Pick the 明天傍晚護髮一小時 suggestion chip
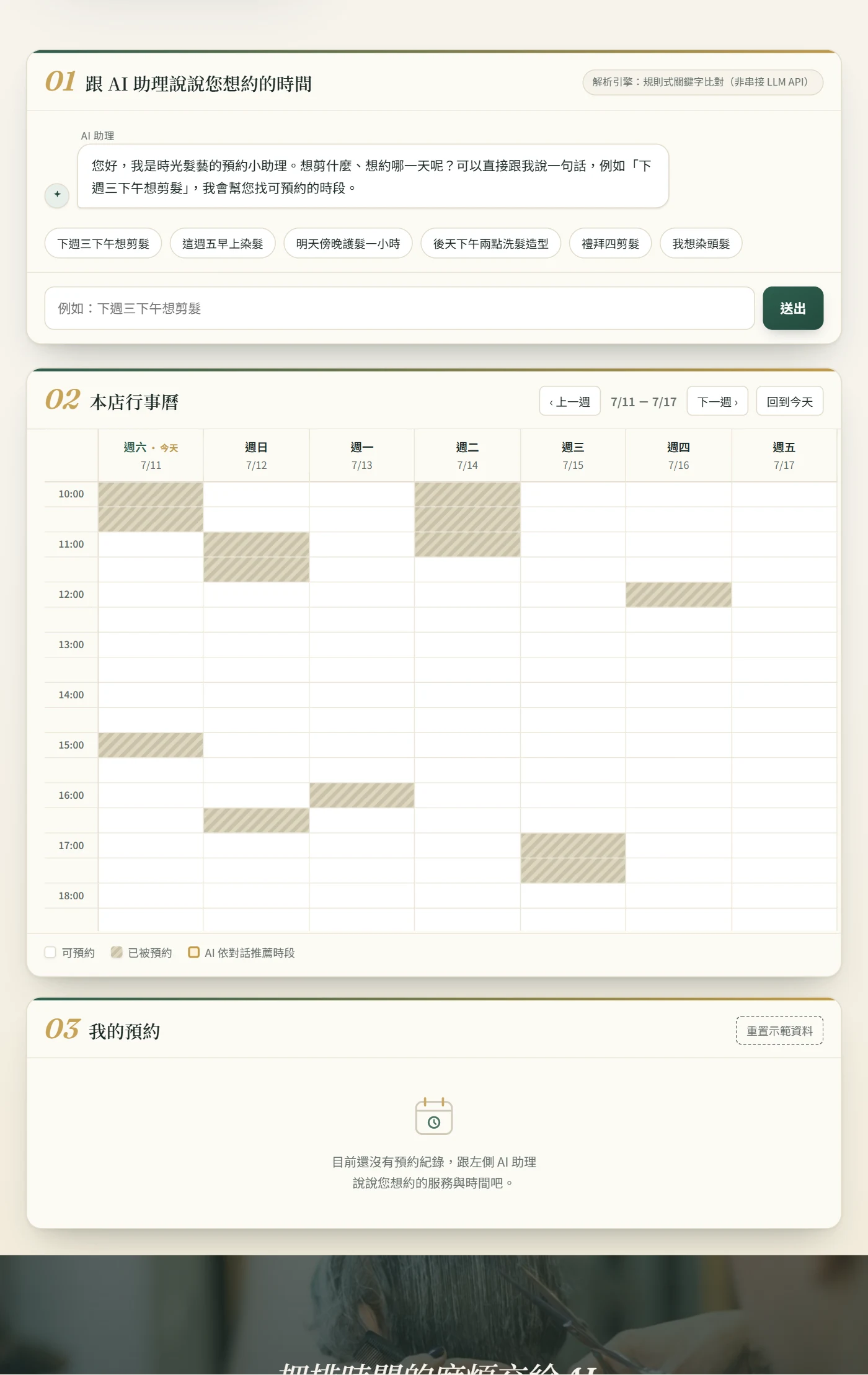Viewport: 868px width, 1375px height. point(348,243)
